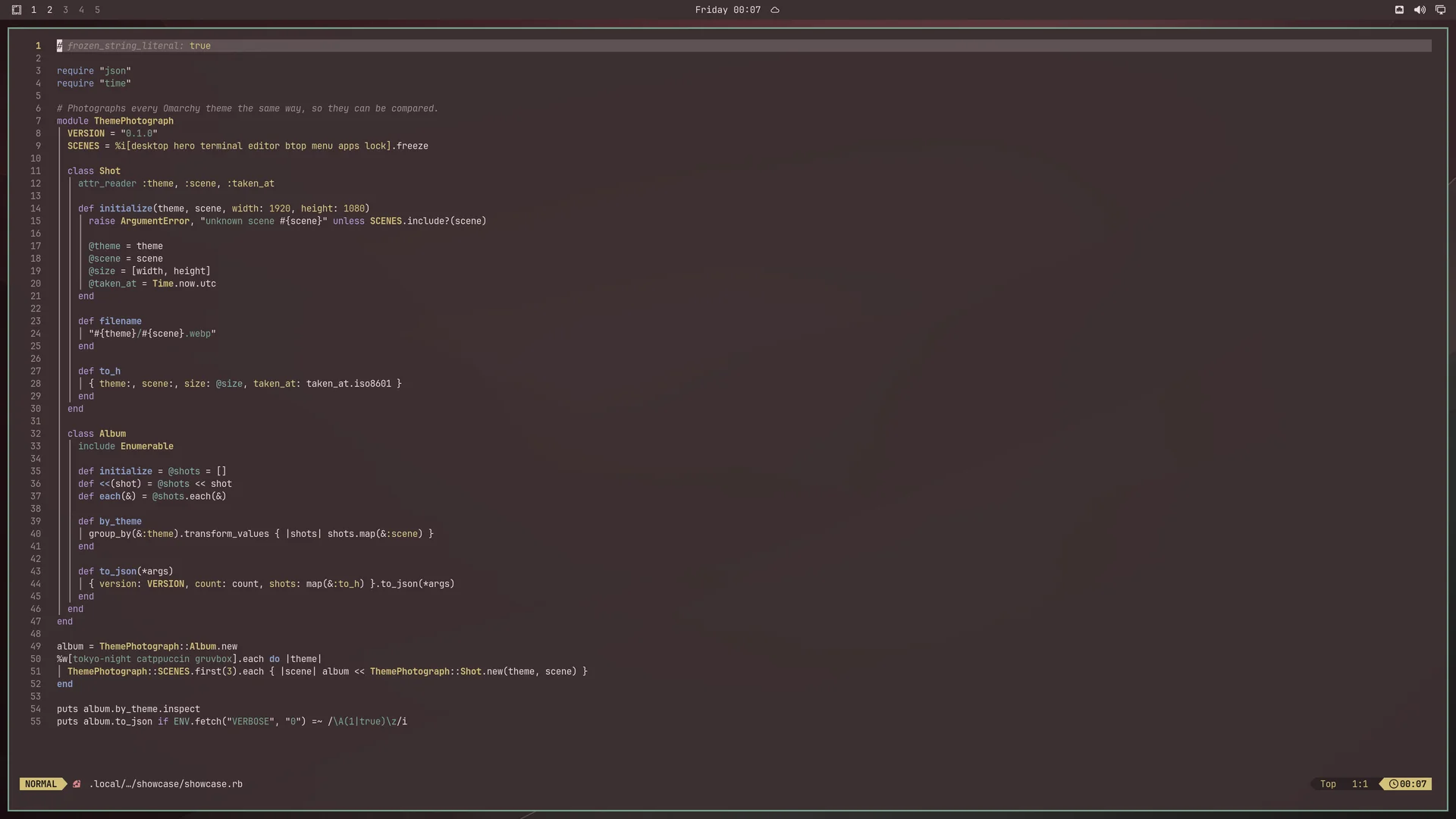This screenshot has height=819, width=1456.
Task: Click the Top scroll position indicator
Action: (x=1328, y=784)
